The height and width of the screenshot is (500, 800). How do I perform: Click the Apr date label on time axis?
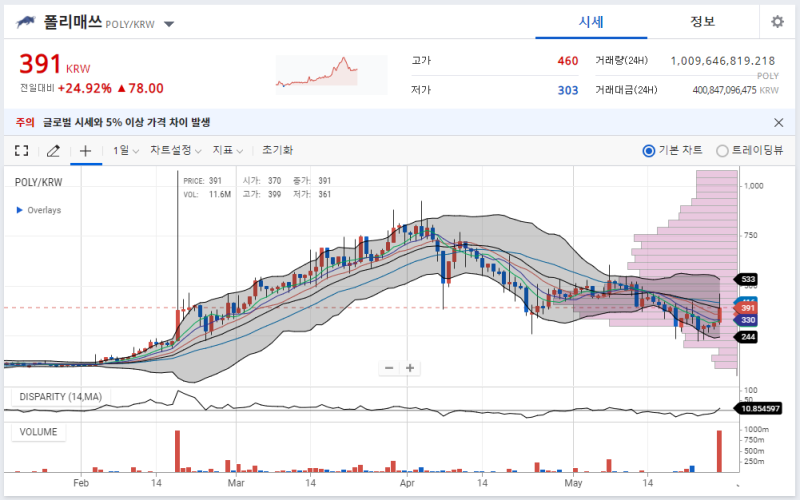click(x=407, y=483)
